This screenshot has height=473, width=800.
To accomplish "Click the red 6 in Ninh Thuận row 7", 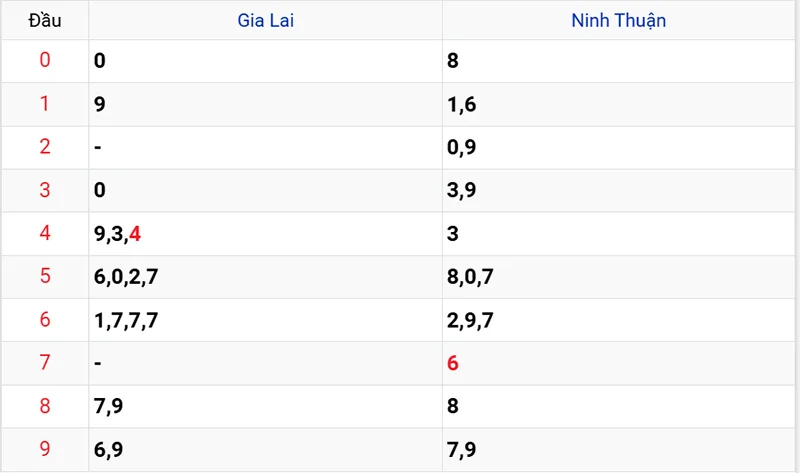I will point(453,363).
